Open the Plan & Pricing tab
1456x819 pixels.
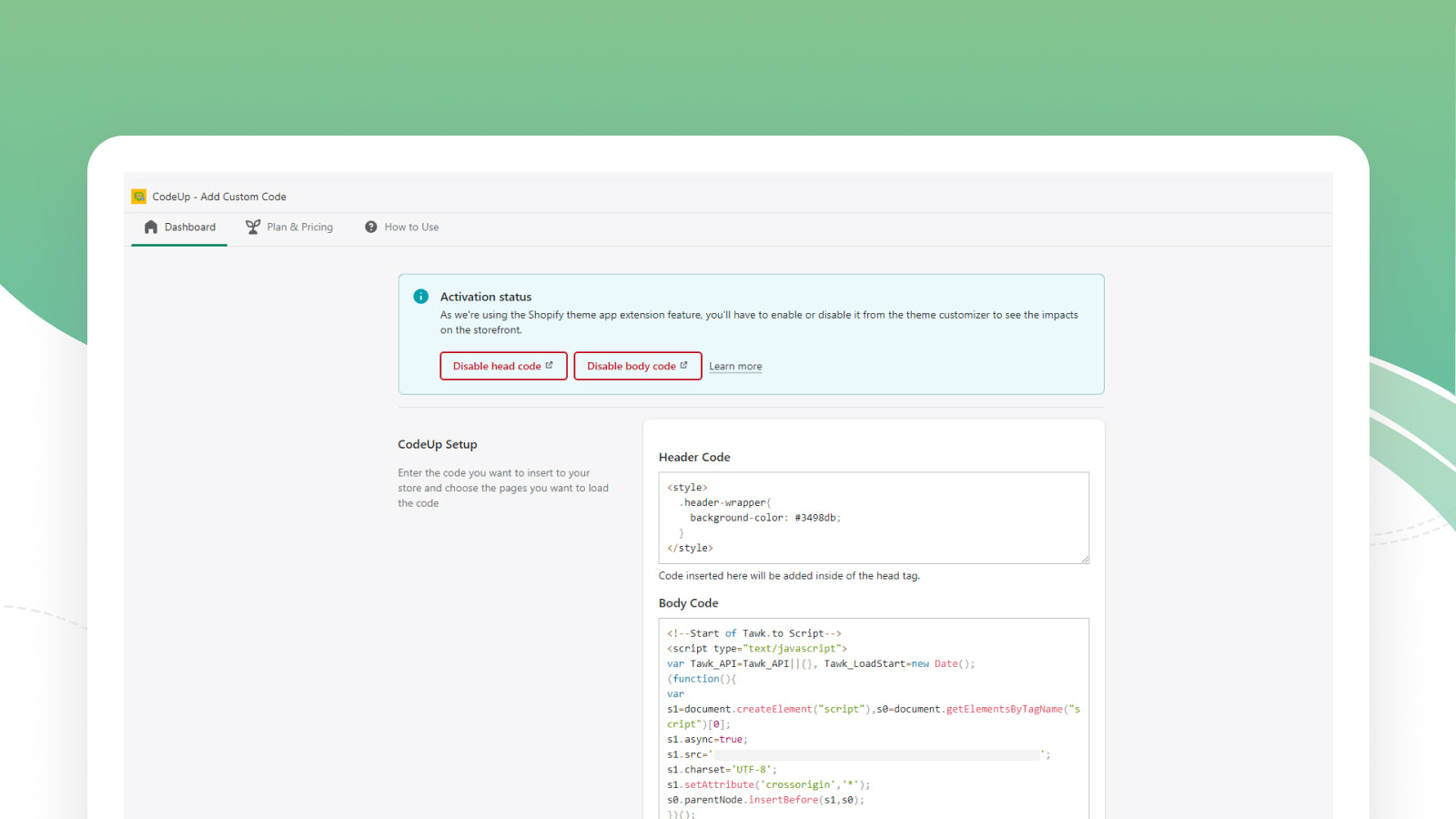pos(299,227)
